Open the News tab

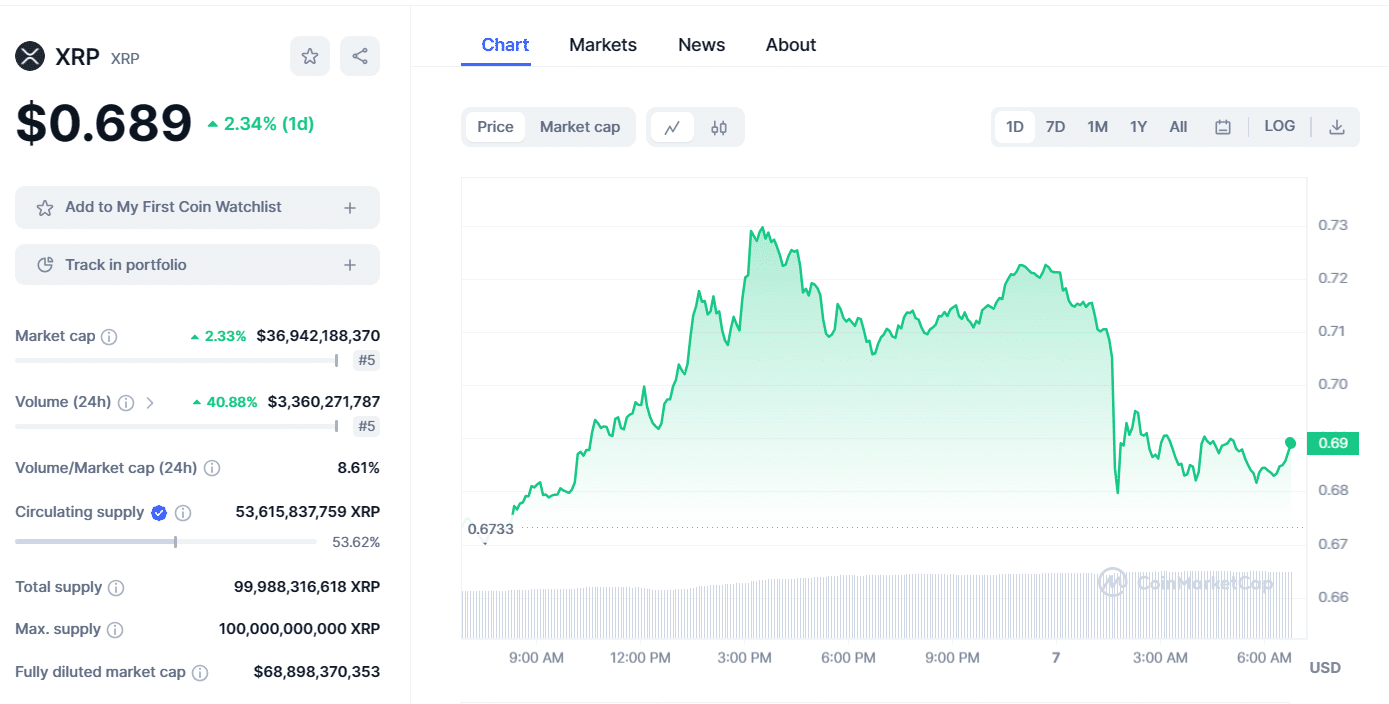pos(701,45)
